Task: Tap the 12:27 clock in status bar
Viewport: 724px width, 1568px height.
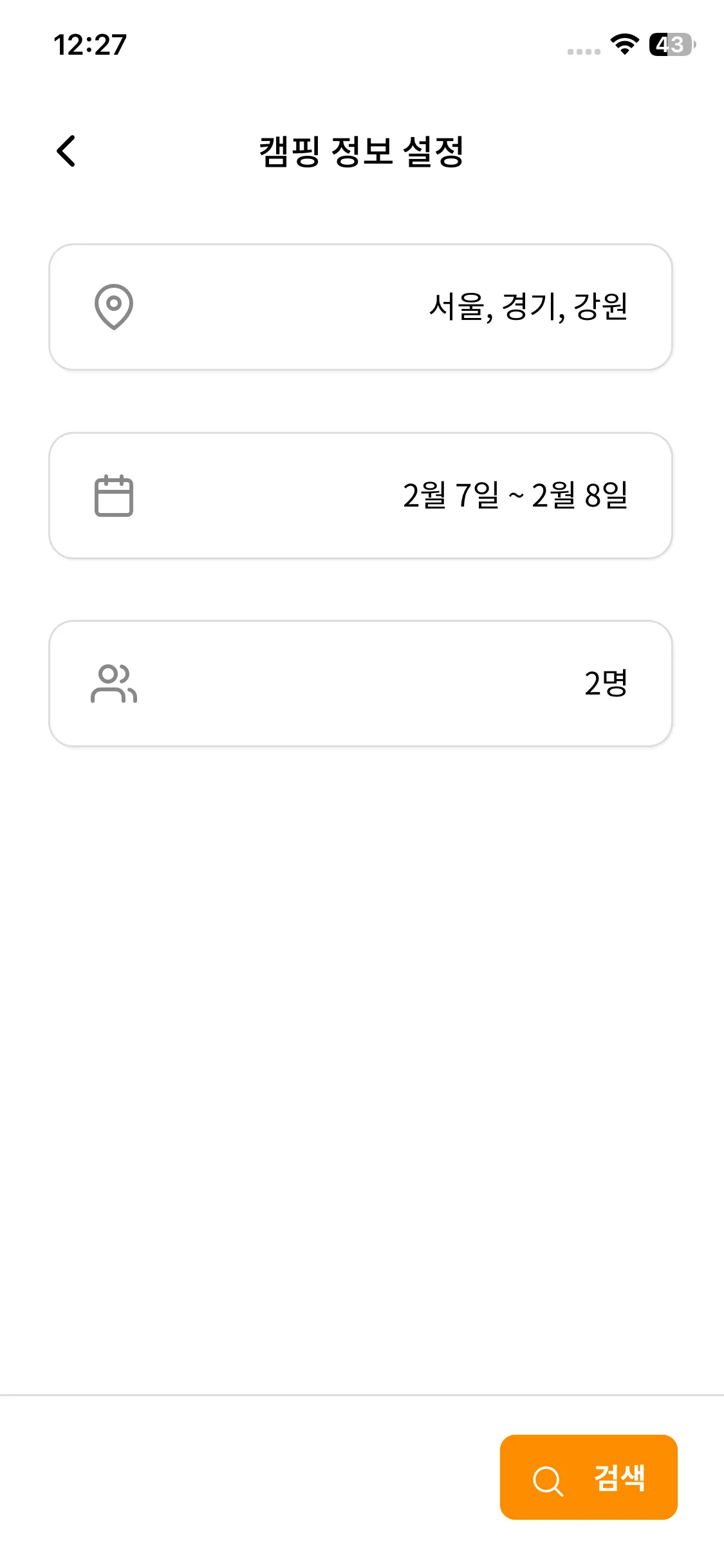Action: click(x=90, y=45)
